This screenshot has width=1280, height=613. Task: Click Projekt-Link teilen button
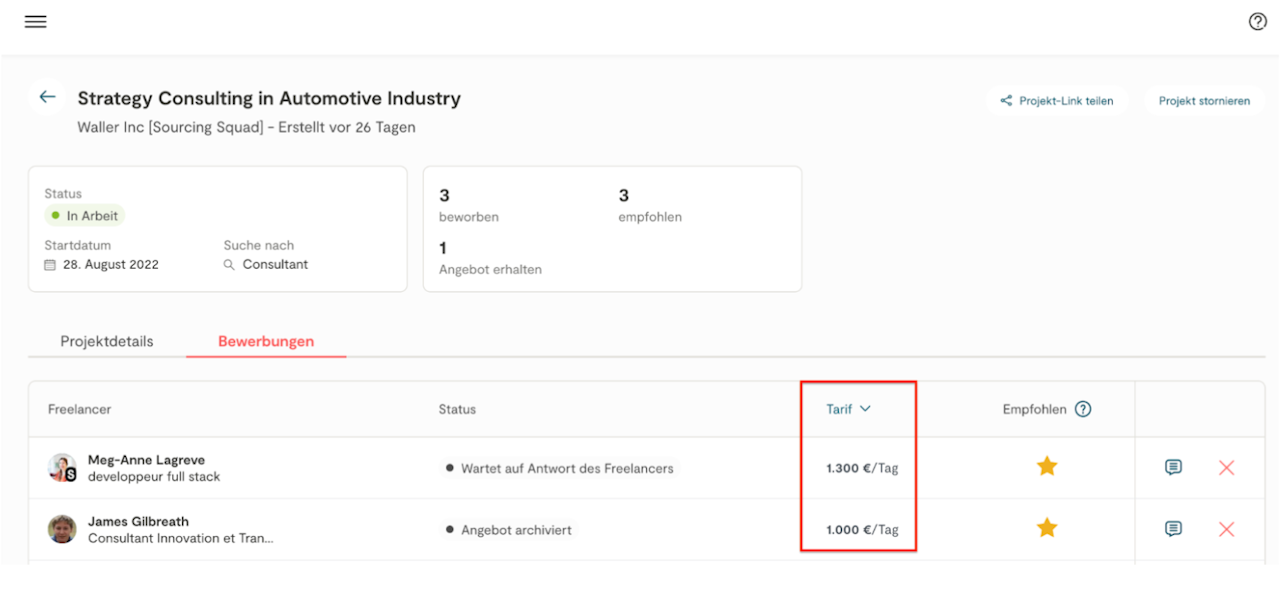point(1057,101)
